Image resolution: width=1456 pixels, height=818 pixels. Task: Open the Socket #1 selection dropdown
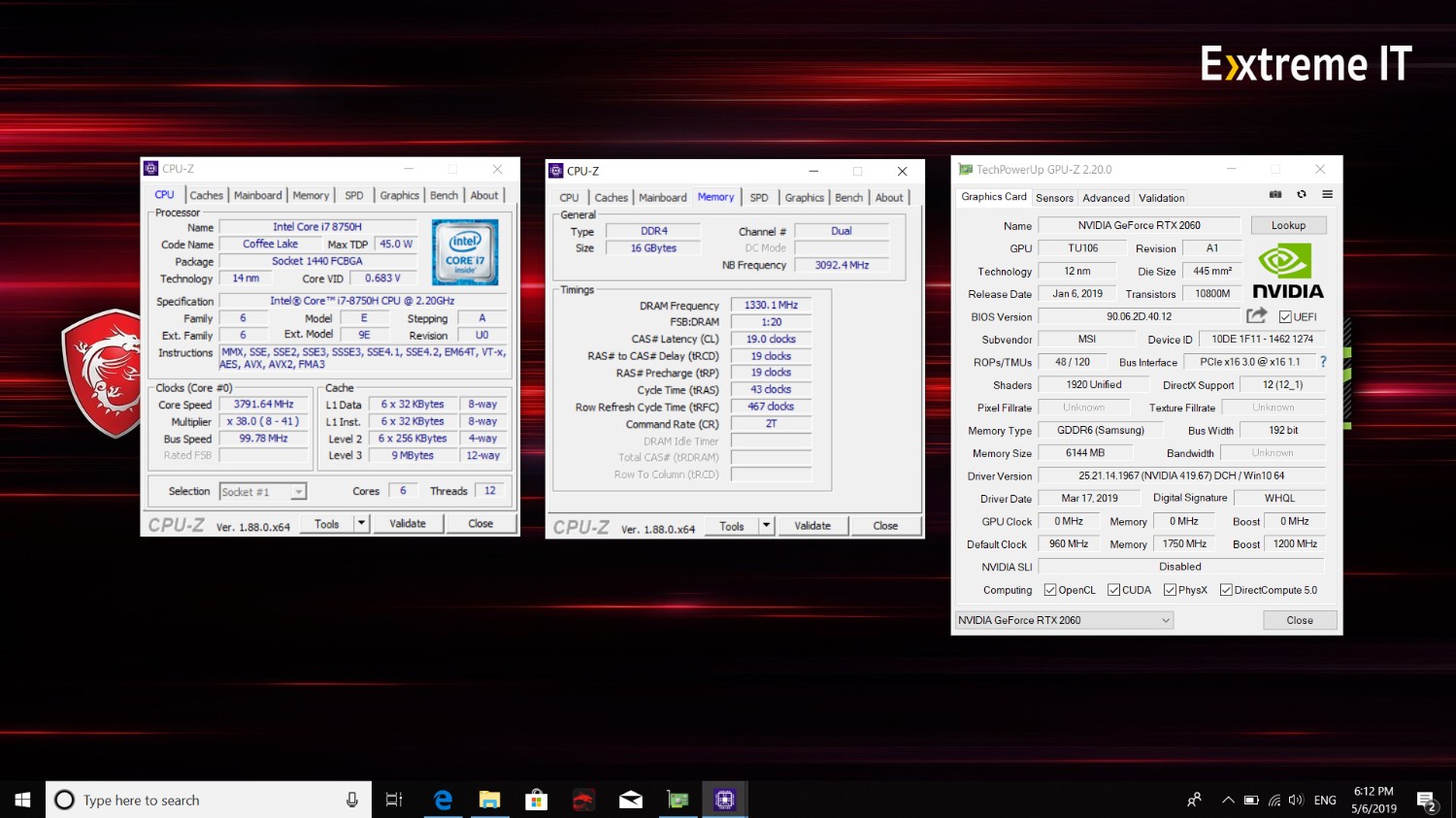point(263,492)
